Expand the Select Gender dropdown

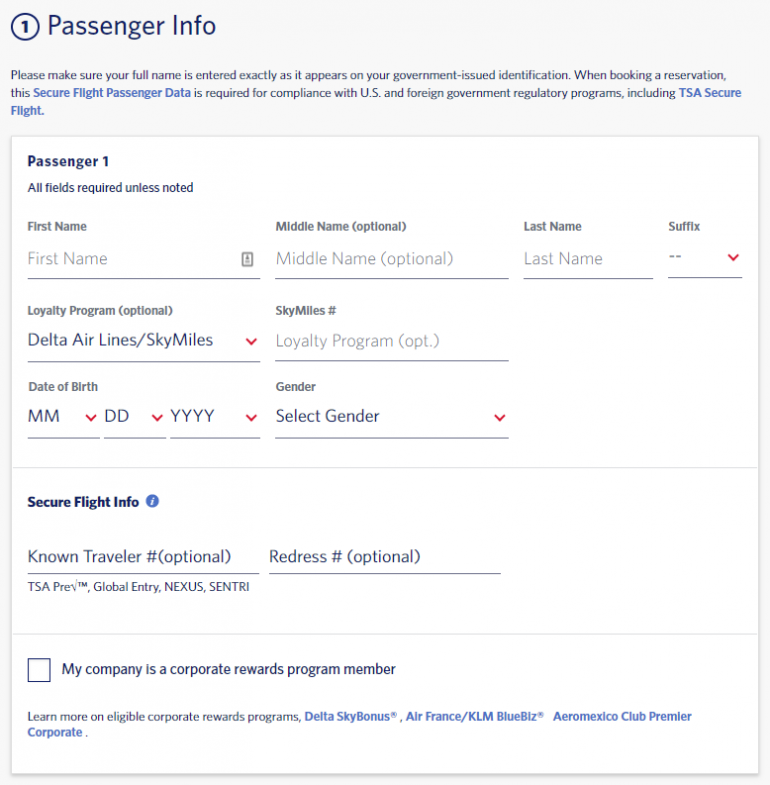point(391,417)
